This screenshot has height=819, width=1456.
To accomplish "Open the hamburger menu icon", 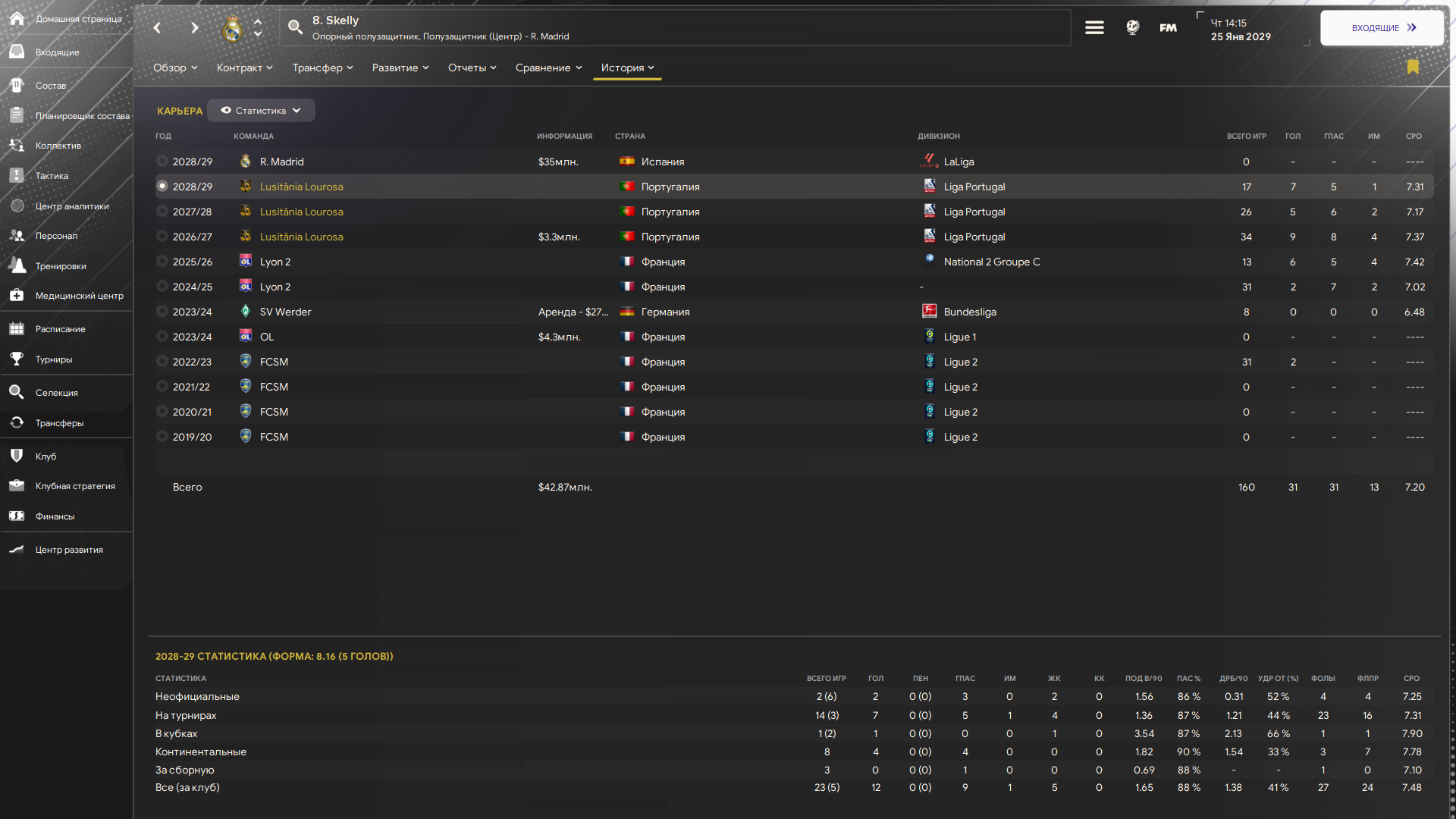I will (x=1094, y=28).
